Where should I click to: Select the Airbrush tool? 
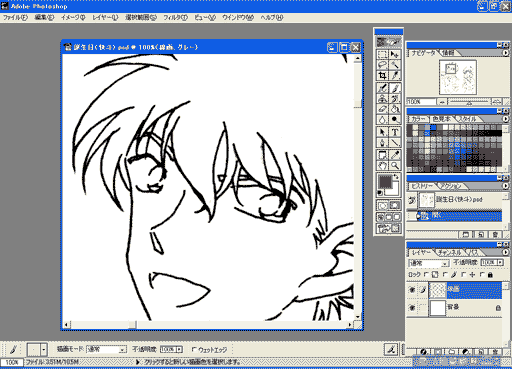click(x=382, y=88)
